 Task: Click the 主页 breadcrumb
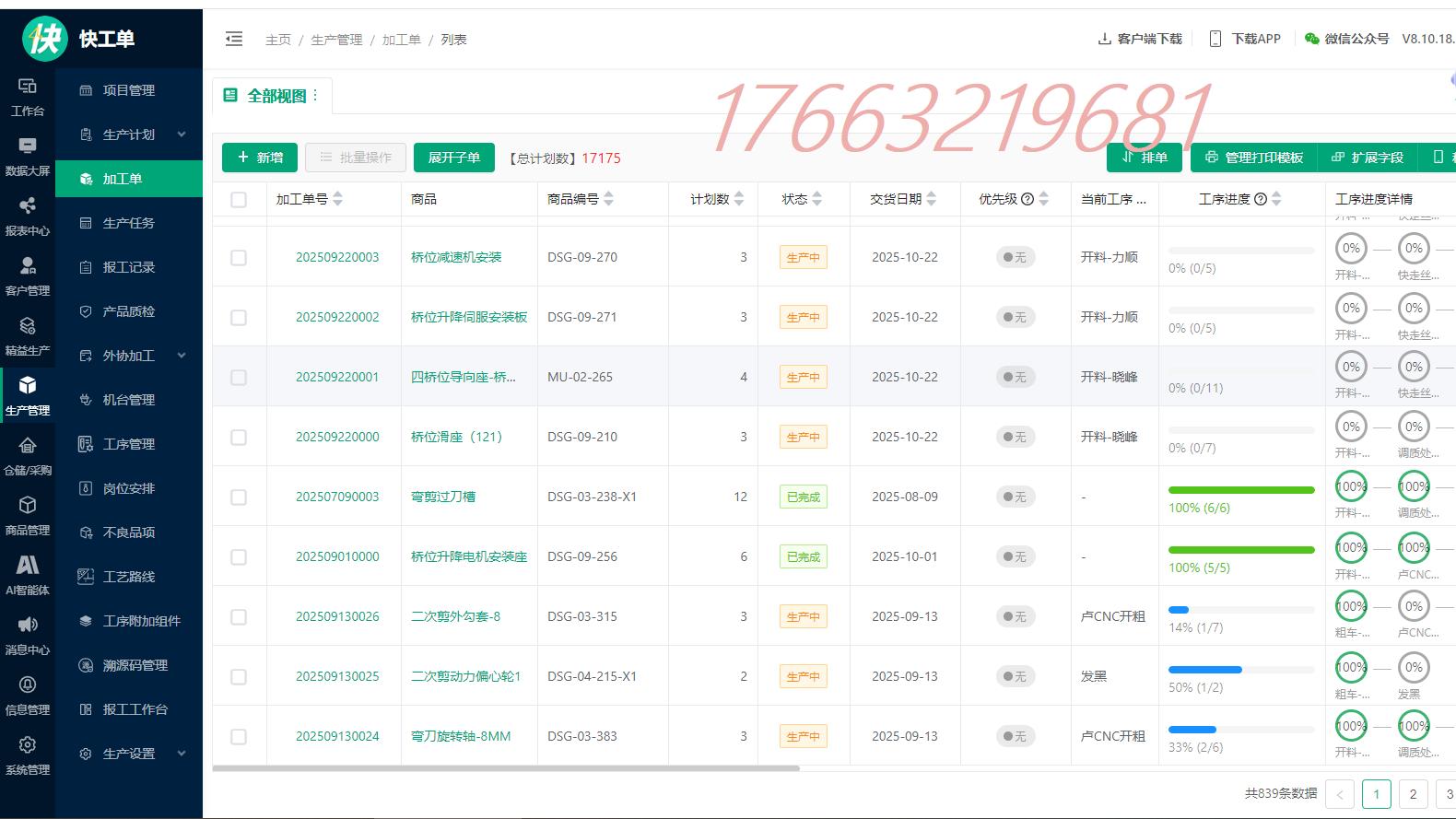[x=278, y=40]
